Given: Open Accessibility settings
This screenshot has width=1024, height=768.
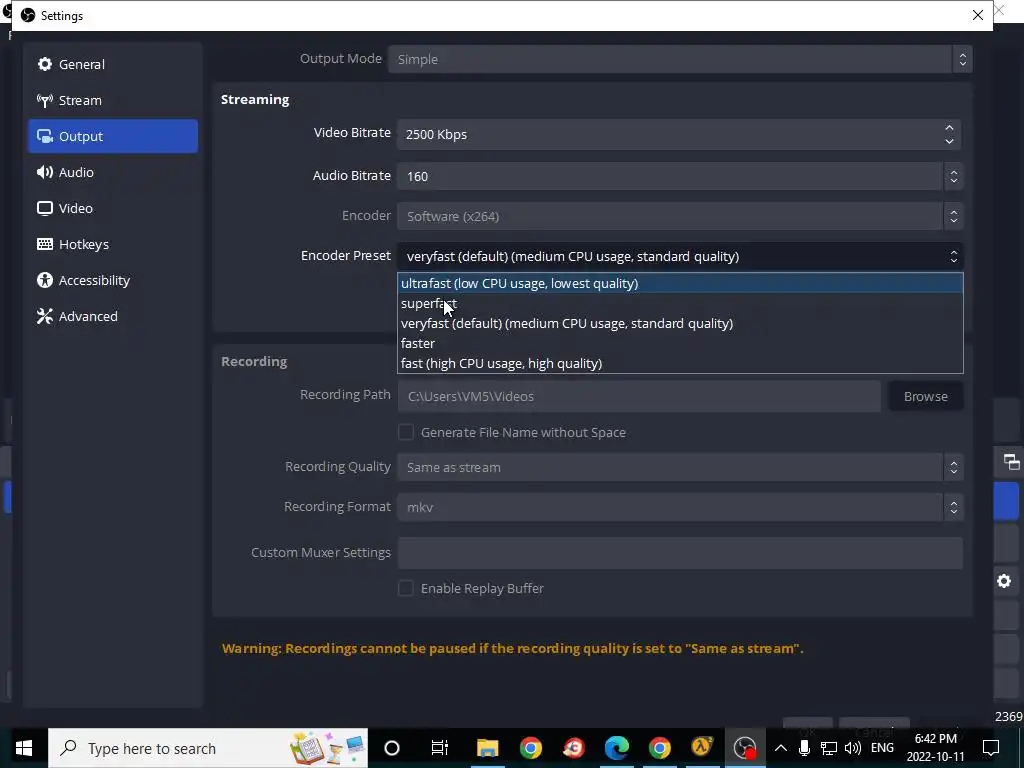Looking at the screenshot, I should (x=113, y=280).
